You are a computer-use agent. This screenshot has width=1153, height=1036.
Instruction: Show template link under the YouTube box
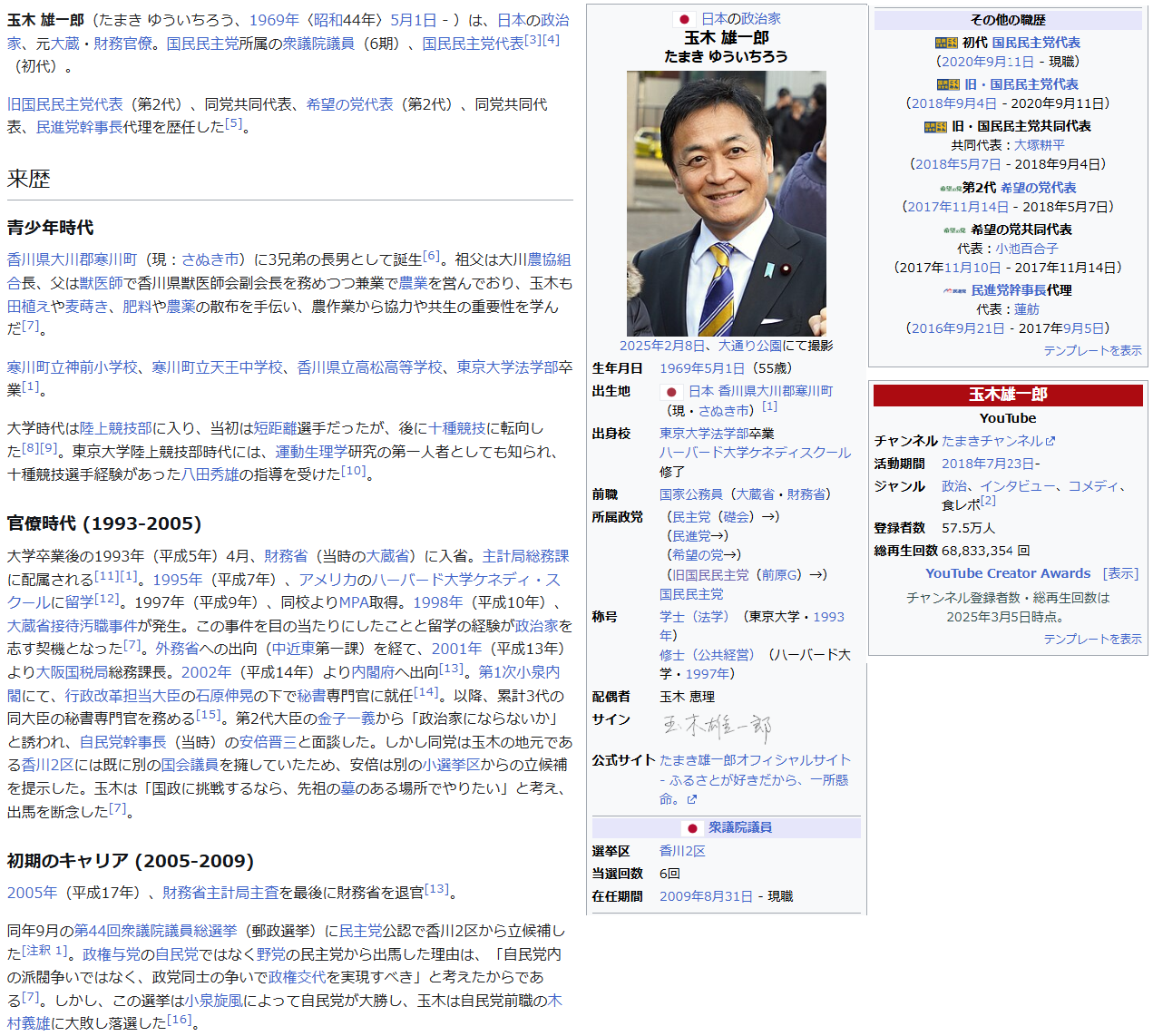tap(1092, 639)
